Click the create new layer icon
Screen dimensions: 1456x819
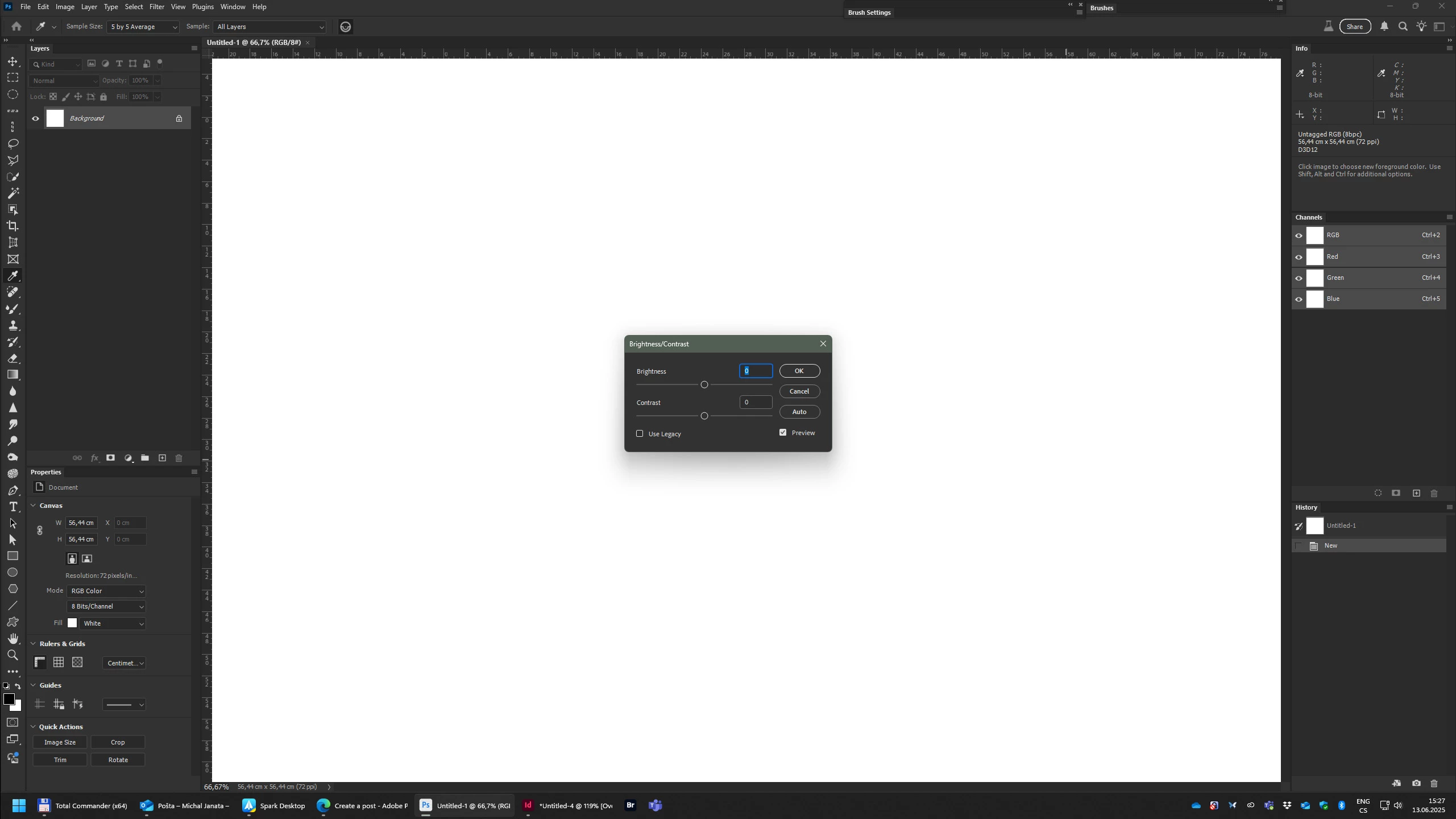(x=162, y=458)
